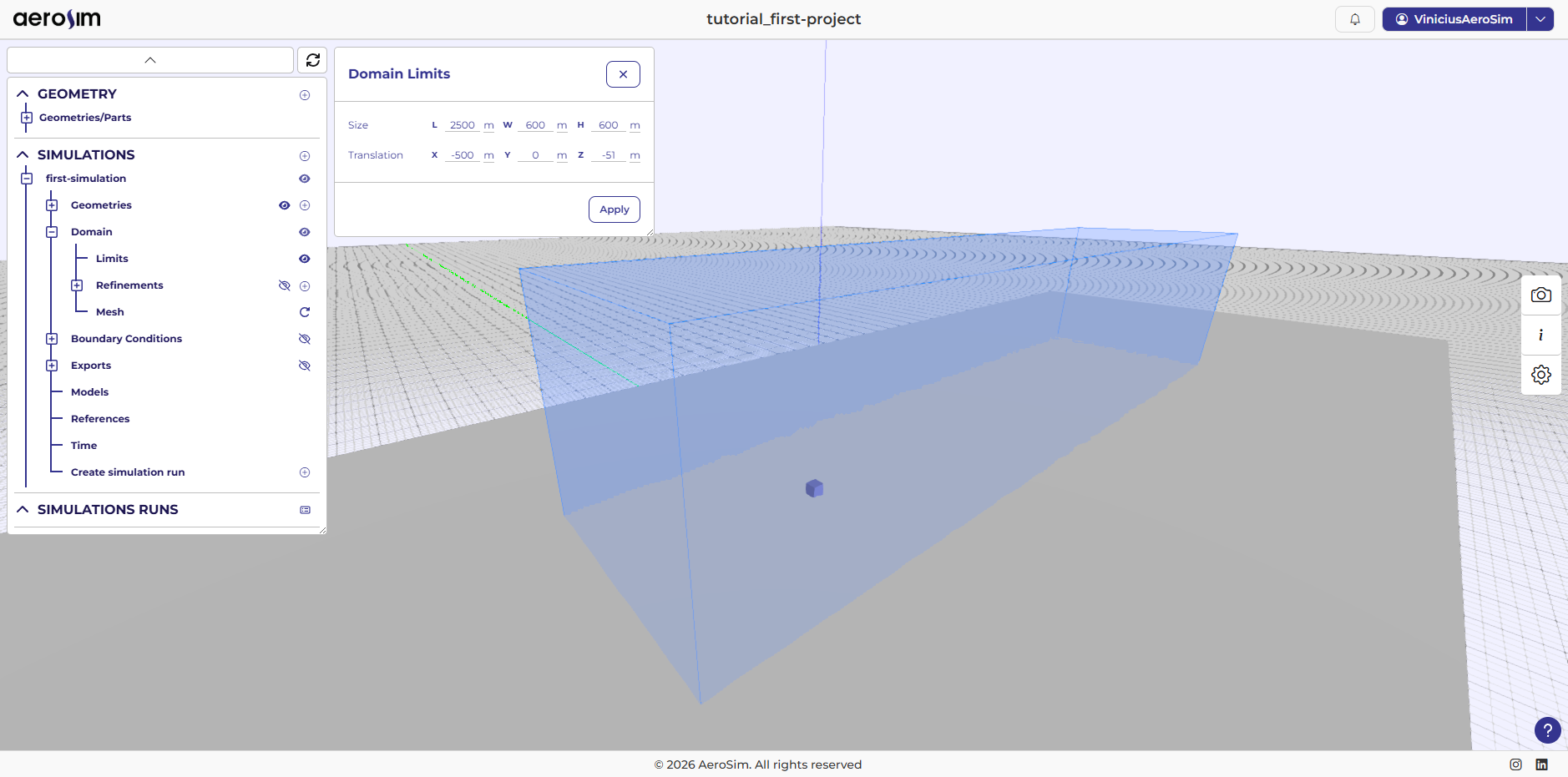The width and height of the screenshot is (1568, 777).
Task: Click the refresh tree icon
Action: 312,60
